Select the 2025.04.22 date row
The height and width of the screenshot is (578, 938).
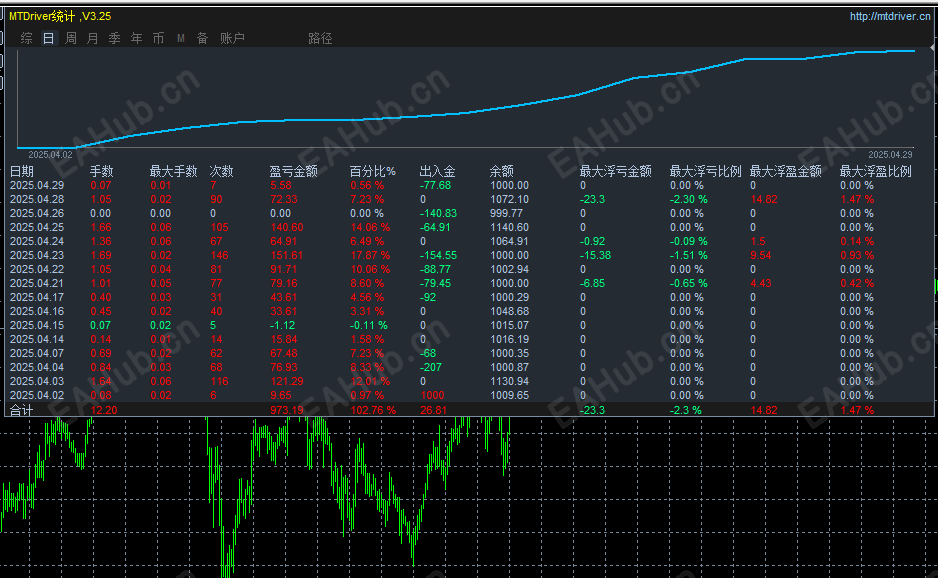click(36, 269)
